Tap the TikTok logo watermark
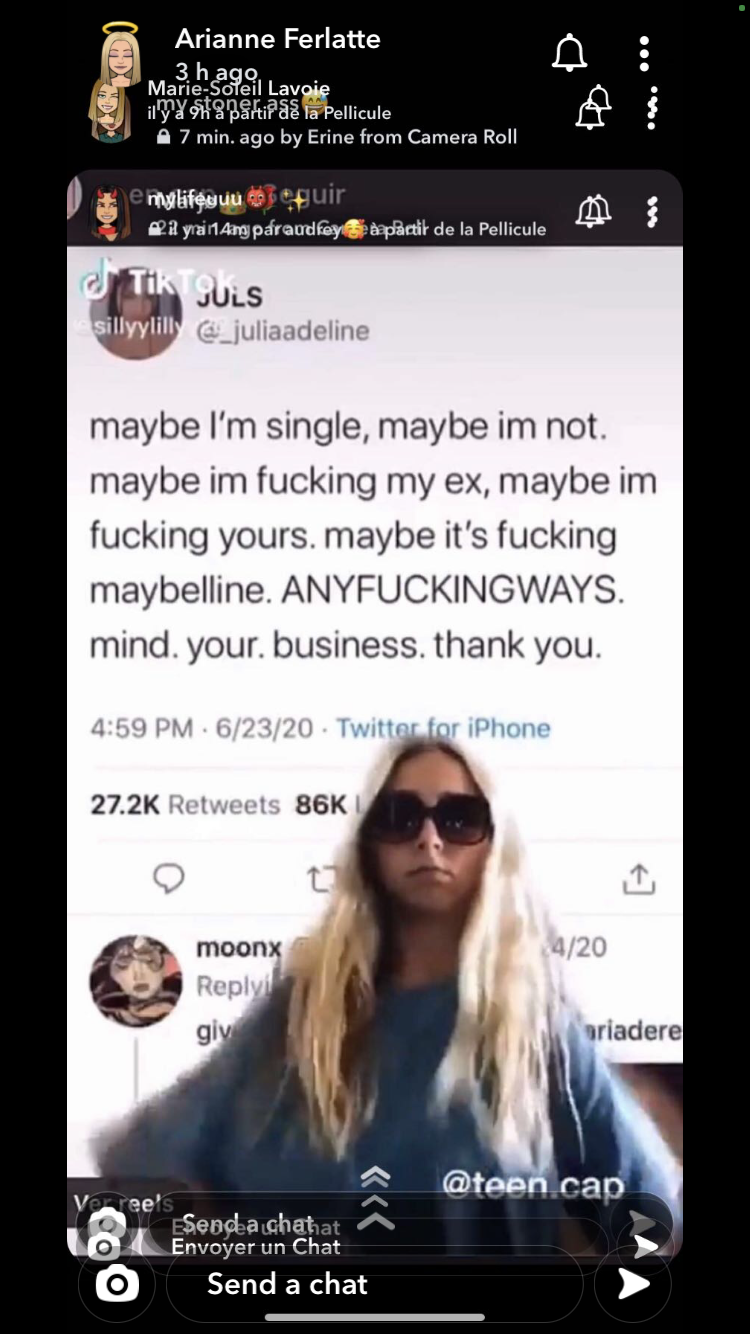The image size is (750, 1334). coord(158,283)
